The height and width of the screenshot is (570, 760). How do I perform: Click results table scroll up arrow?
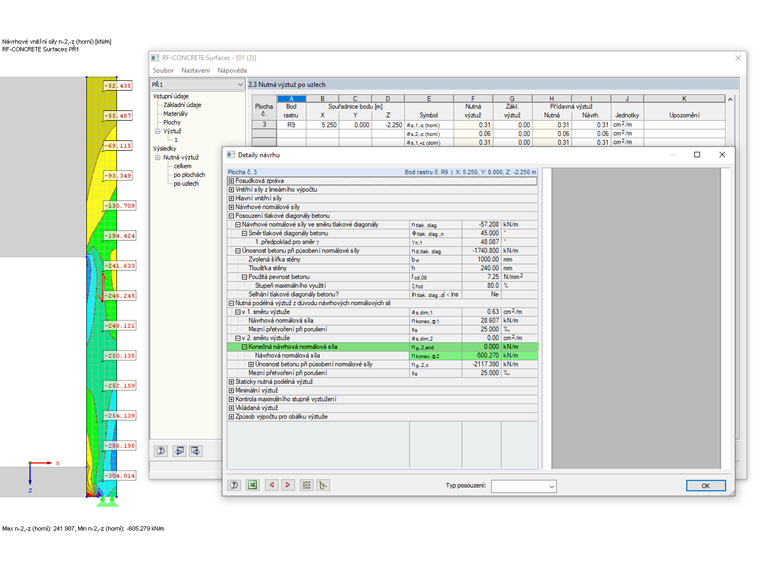(x=730, y=99)
